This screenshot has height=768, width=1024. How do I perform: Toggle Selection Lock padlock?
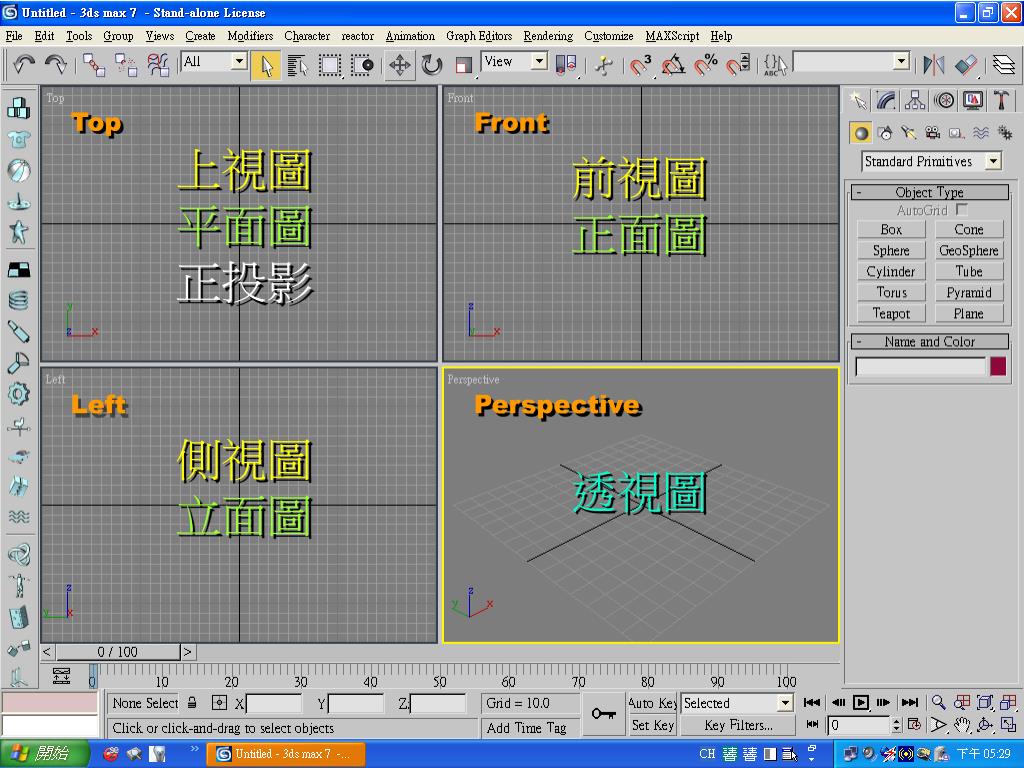tap(192, 703)
